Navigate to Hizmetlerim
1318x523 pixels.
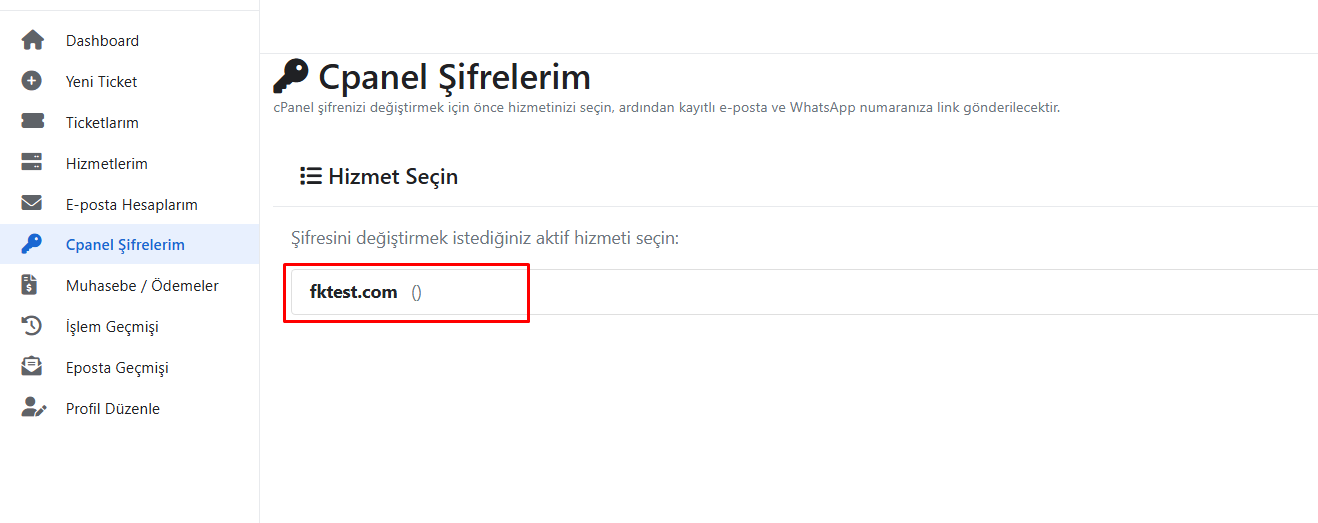click(106, 164)
